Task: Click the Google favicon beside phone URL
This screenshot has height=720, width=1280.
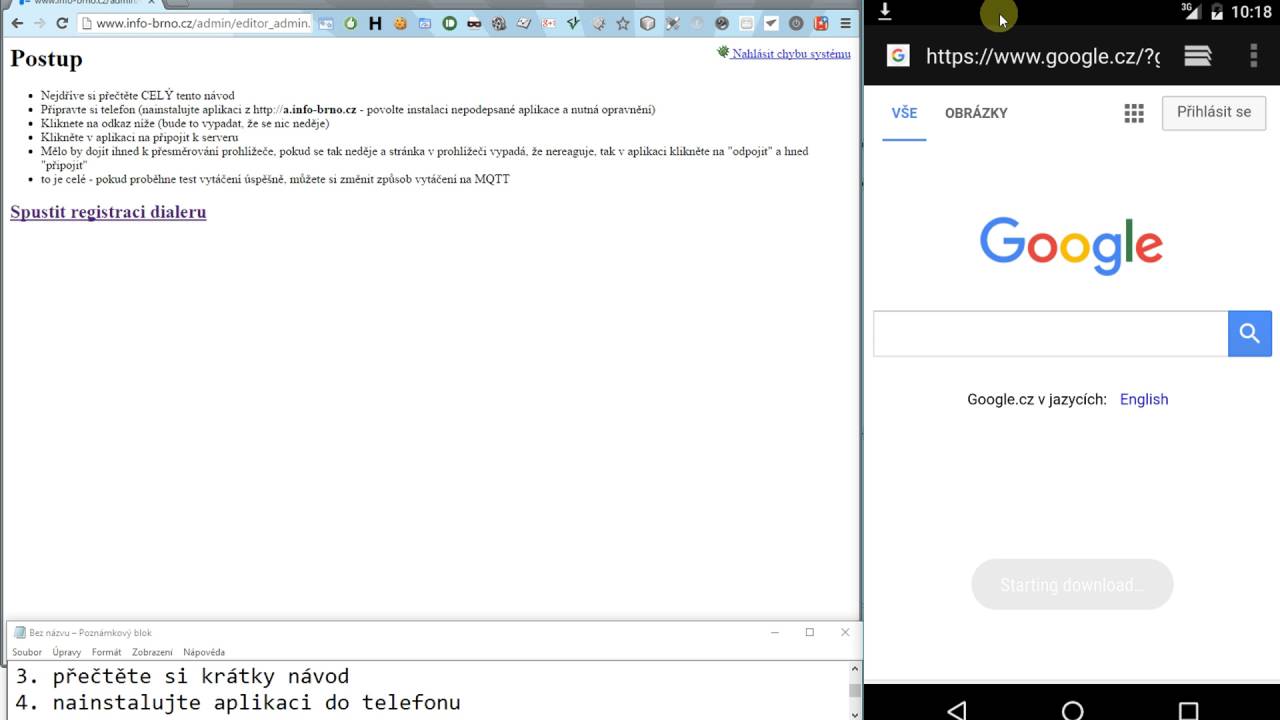Action: 898,56
